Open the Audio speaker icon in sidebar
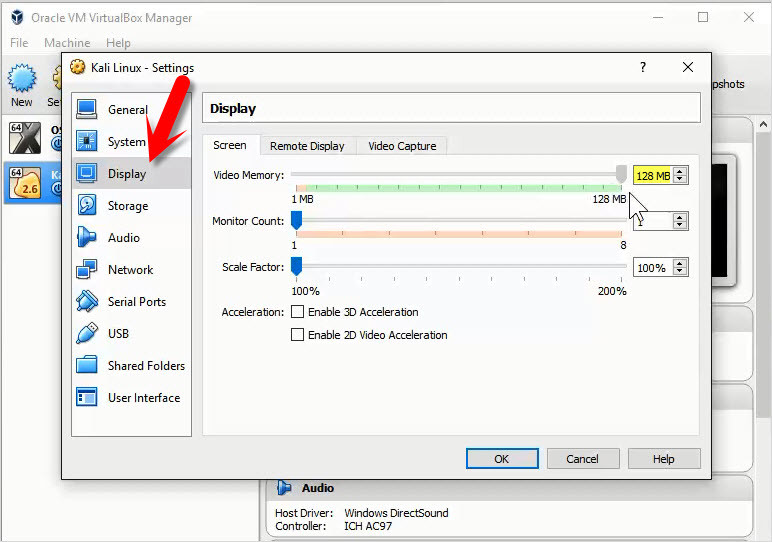 (x=87, y=237)
